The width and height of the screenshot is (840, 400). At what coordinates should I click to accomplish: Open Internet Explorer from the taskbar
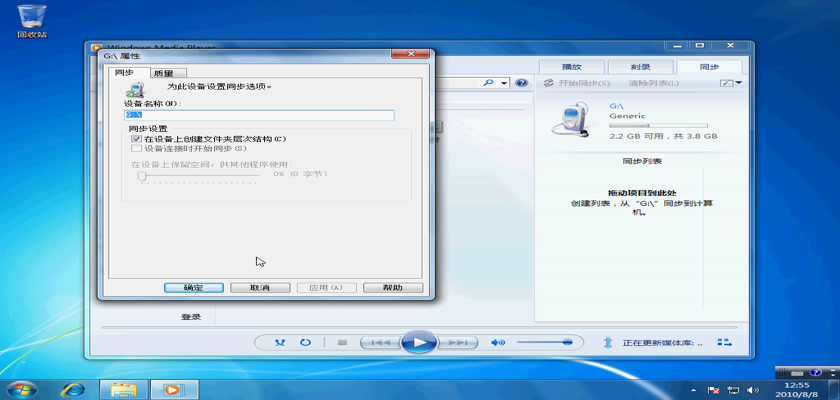coord(72,388)
